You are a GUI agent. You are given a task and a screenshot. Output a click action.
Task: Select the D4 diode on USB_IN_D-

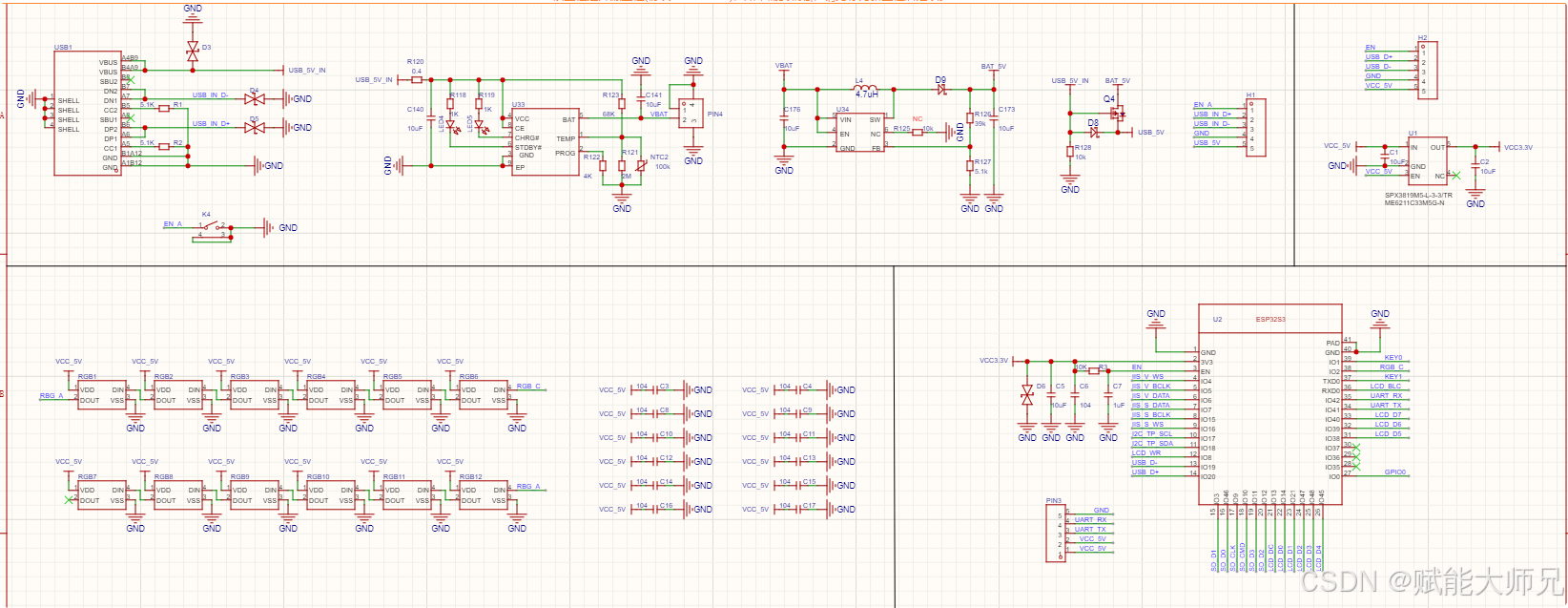254,99
